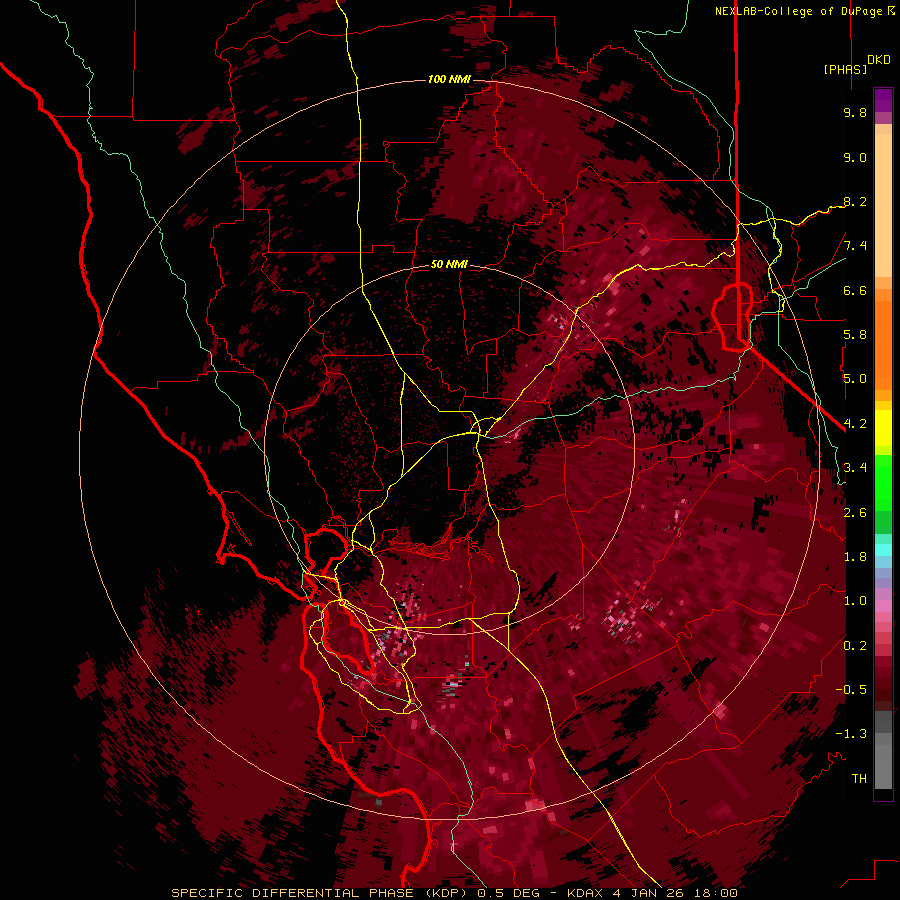Click the "TH" threshold label on the scale
This screenshot has width=900, height=900.
click(x=859, y=779)
